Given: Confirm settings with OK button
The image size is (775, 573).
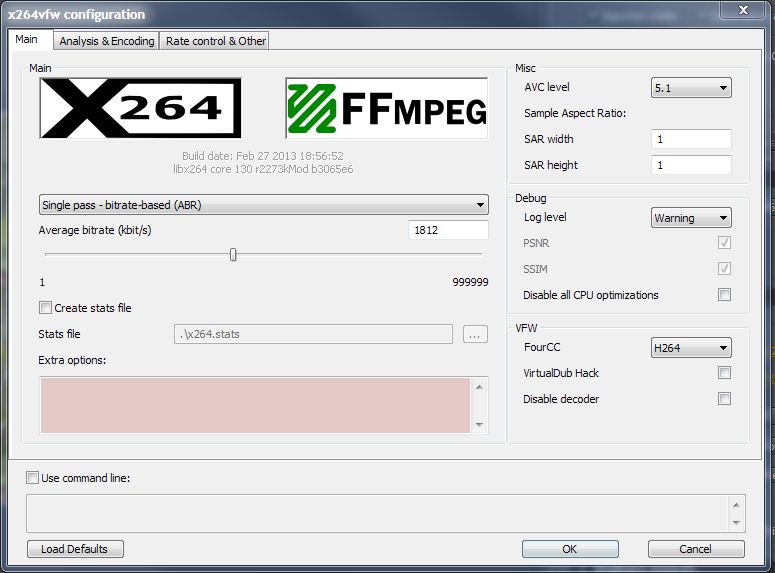Looking at the screenshot, I should tap(570, 549).
